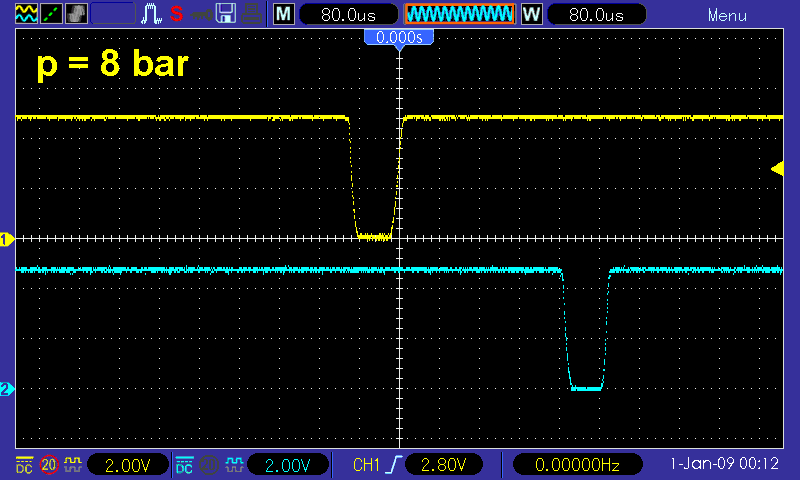Click the CH2 DC coupling icon

pyautogui.click(x=184, y=465)
